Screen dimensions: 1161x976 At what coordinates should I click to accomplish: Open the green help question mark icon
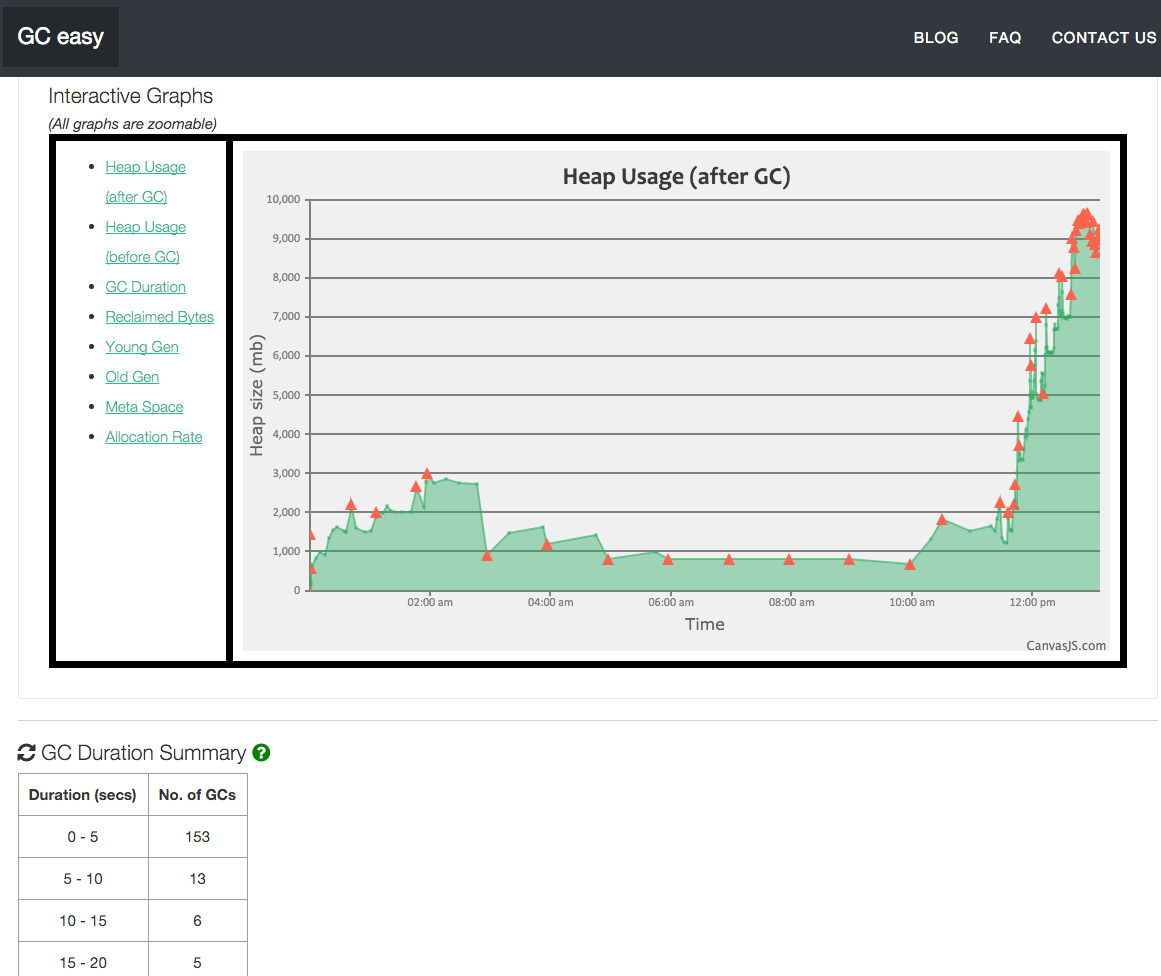coord(261,753)
